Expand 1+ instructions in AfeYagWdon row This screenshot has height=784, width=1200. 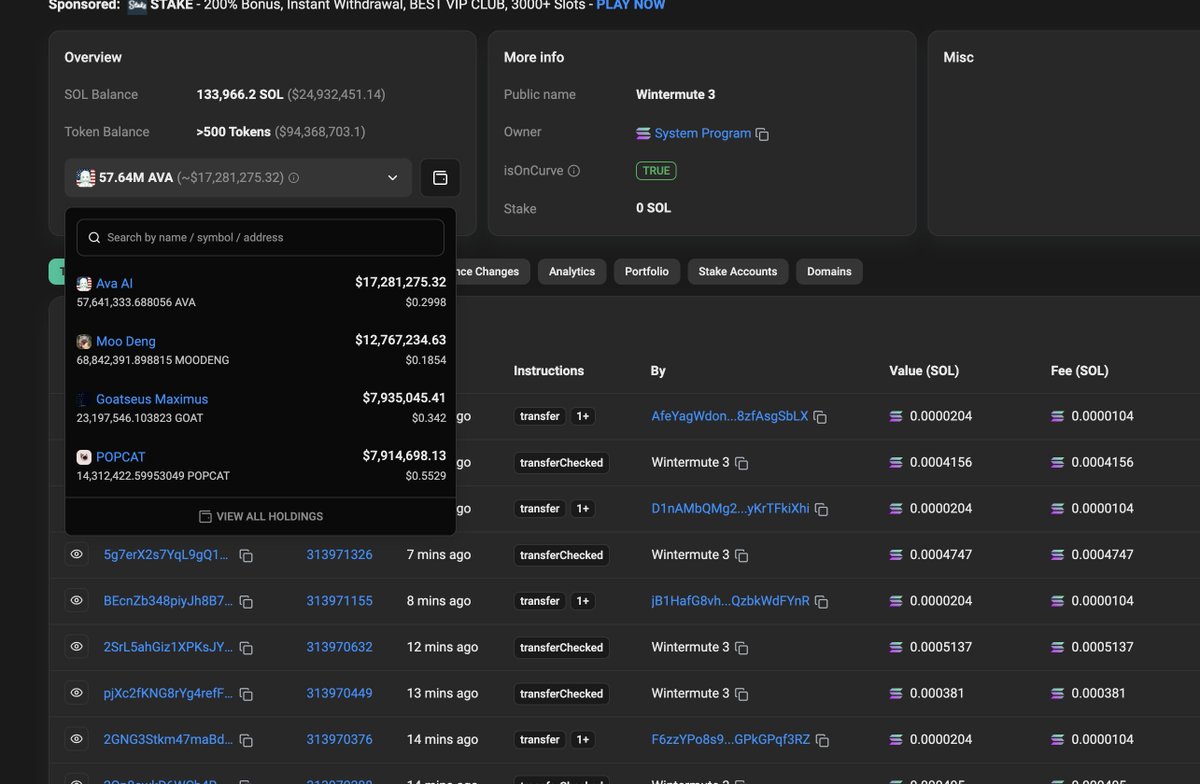(582, 416)
